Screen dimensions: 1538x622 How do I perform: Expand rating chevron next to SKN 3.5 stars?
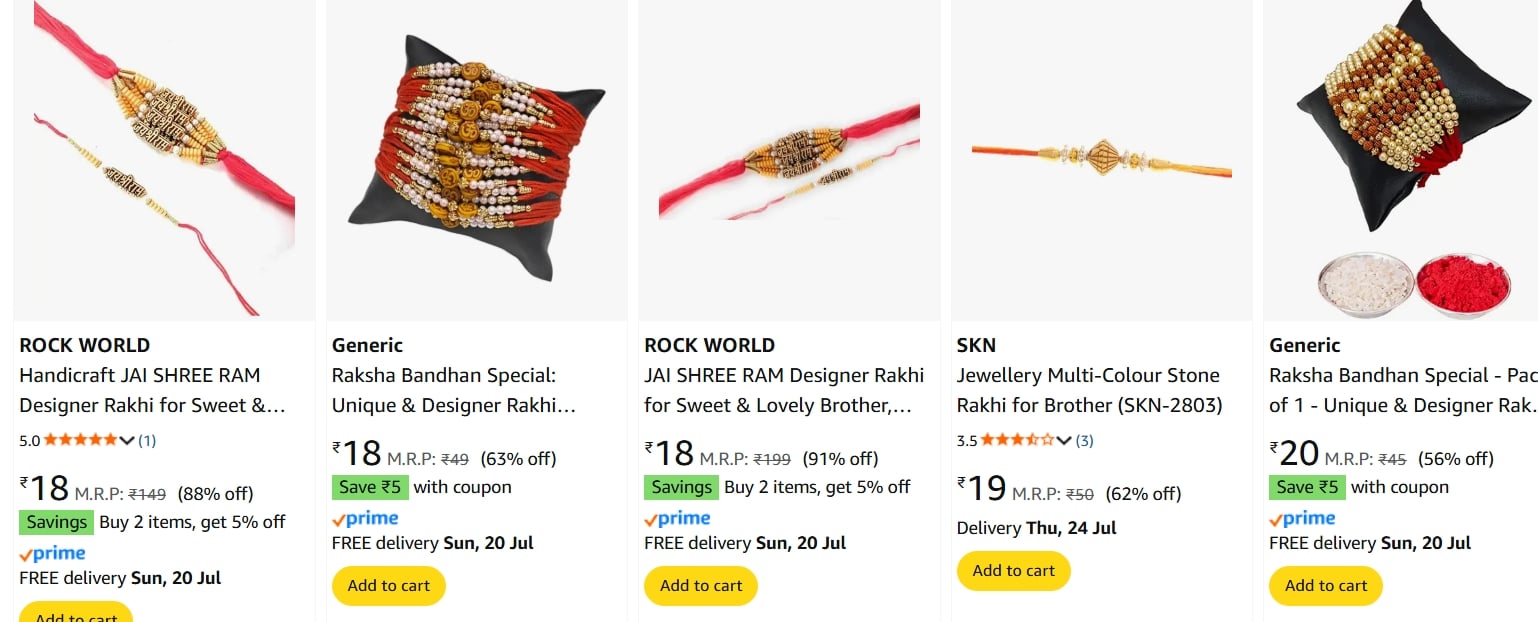click(1064, 440)
